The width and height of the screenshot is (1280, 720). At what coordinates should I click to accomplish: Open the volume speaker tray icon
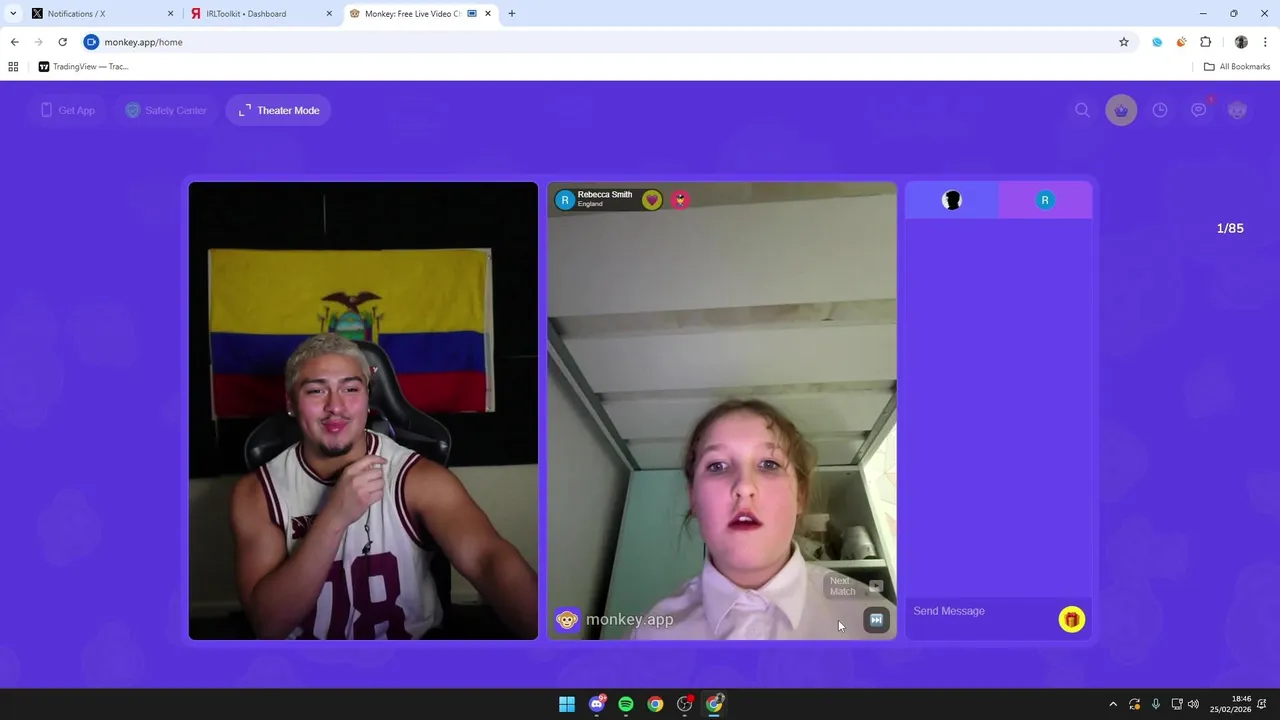[1193, 704]
